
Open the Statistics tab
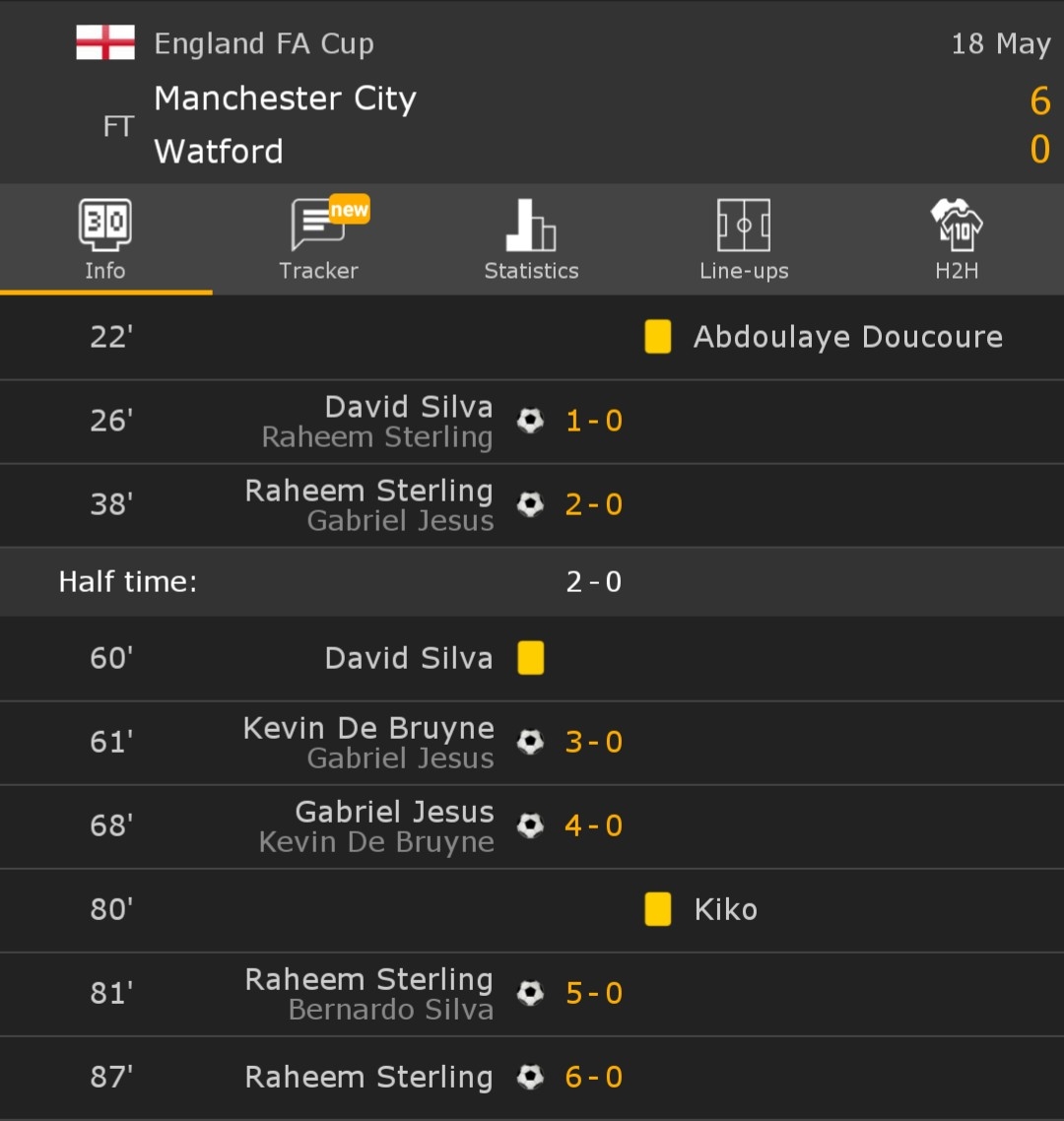pyautogui.click(x=531, y=240)
